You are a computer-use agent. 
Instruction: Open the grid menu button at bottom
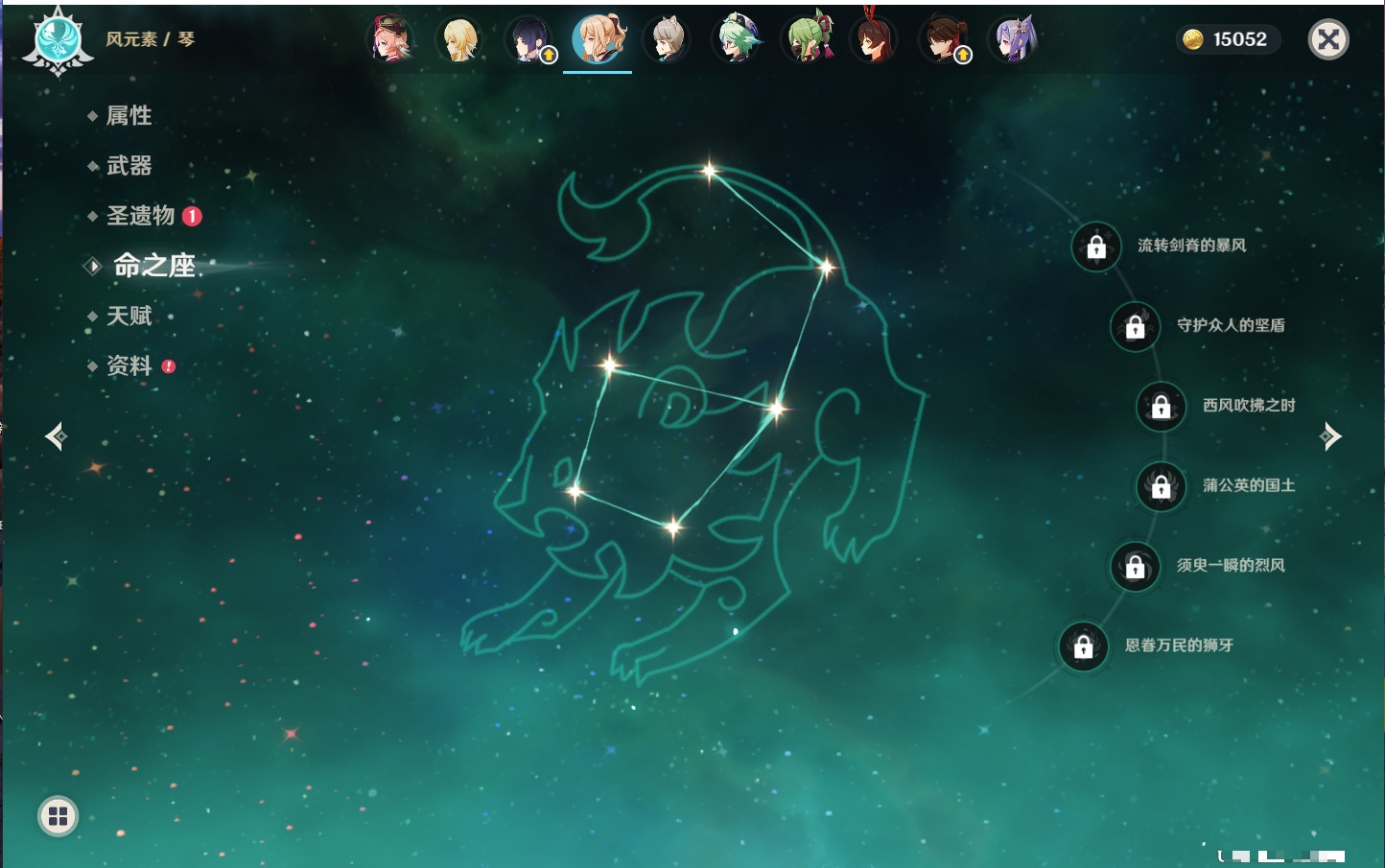pos(58,816)
